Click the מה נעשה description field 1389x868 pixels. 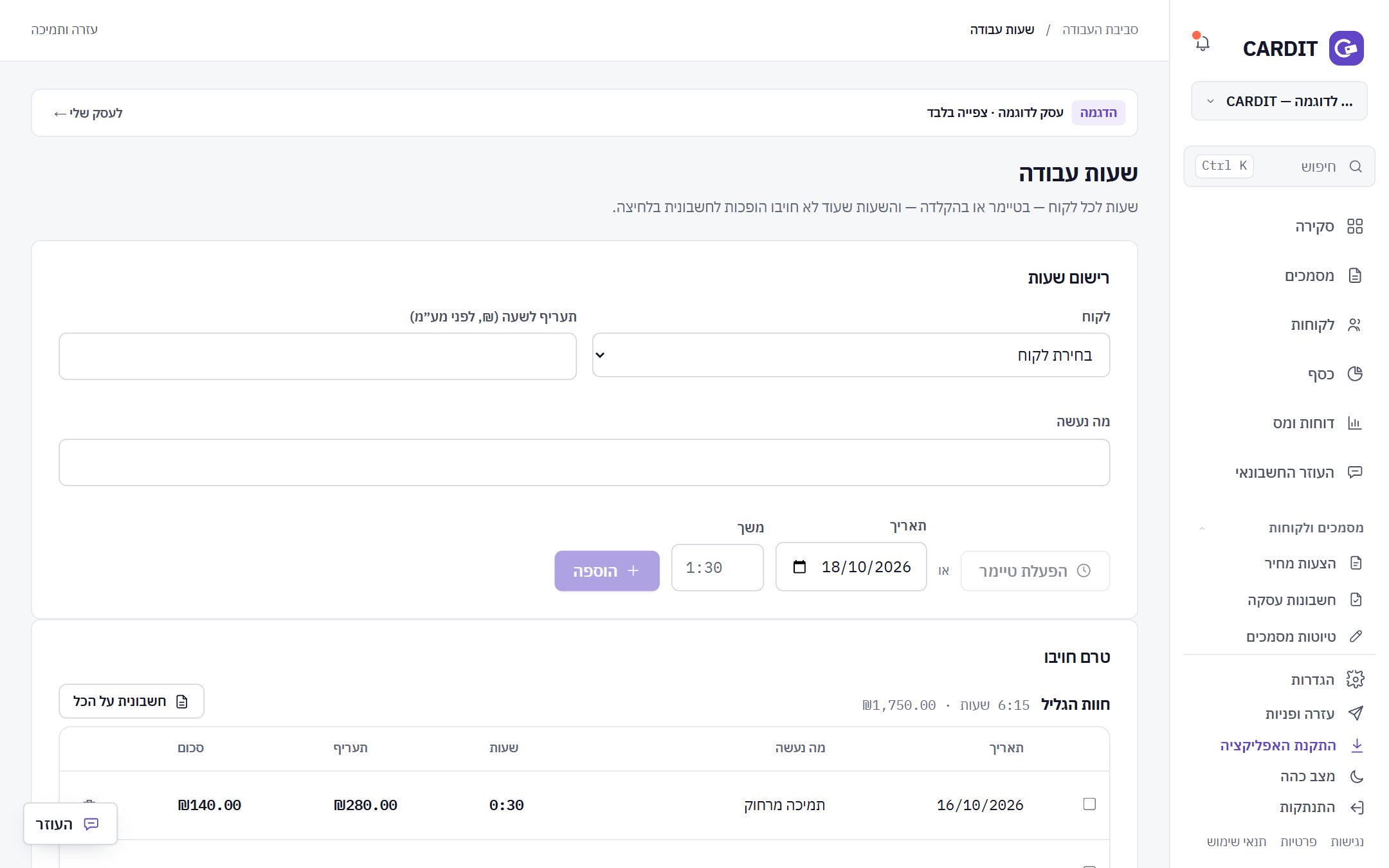(x=585, y=462)
